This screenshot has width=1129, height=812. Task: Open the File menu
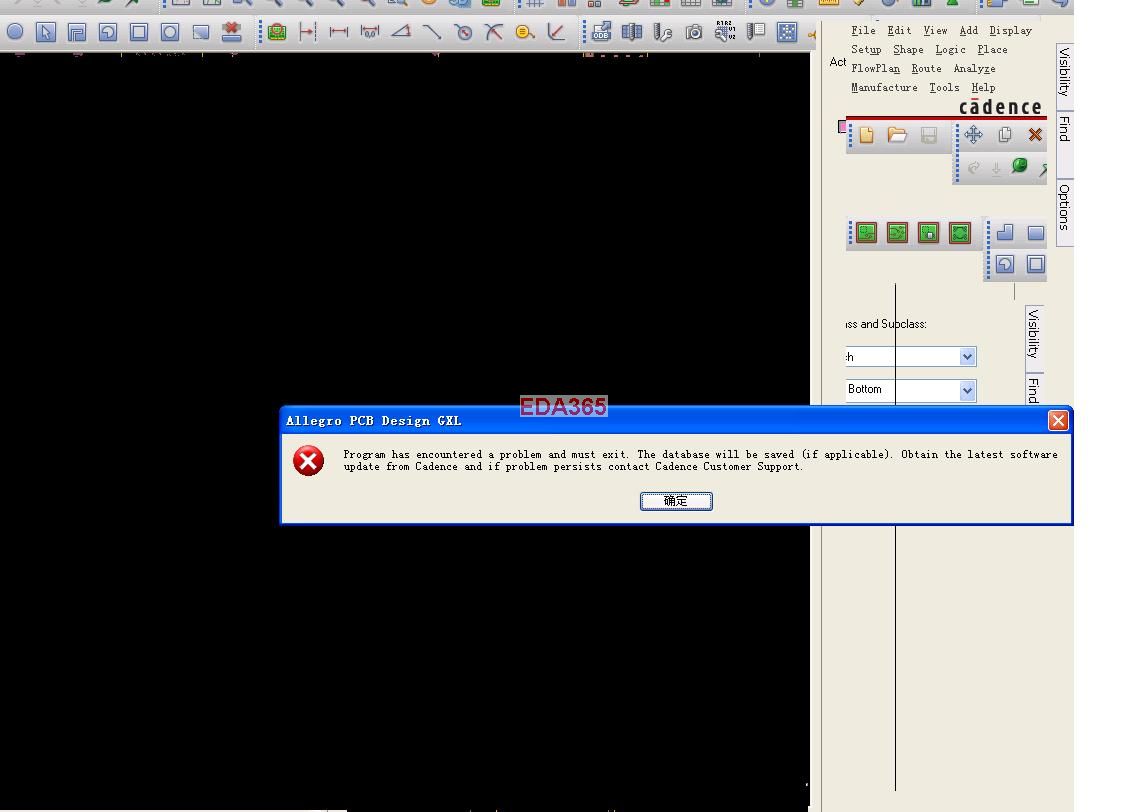[x=863, y=30]
